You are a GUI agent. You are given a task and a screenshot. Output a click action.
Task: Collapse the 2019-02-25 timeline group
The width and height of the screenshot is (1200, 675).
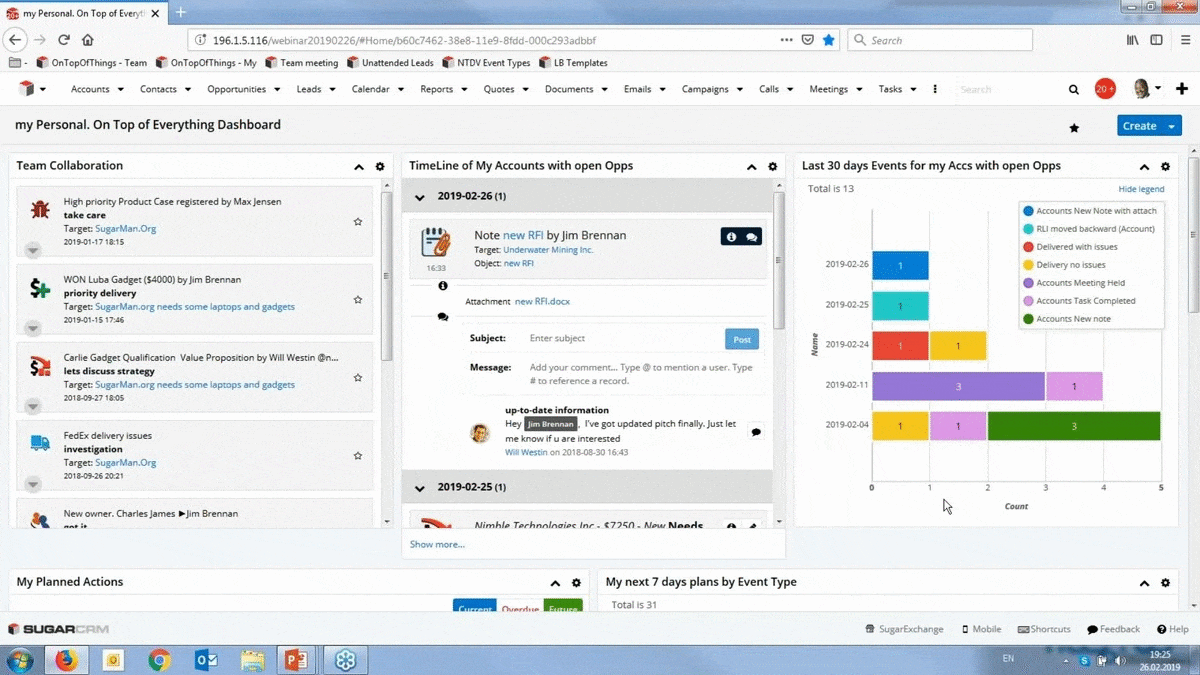[x=420, y=488]
